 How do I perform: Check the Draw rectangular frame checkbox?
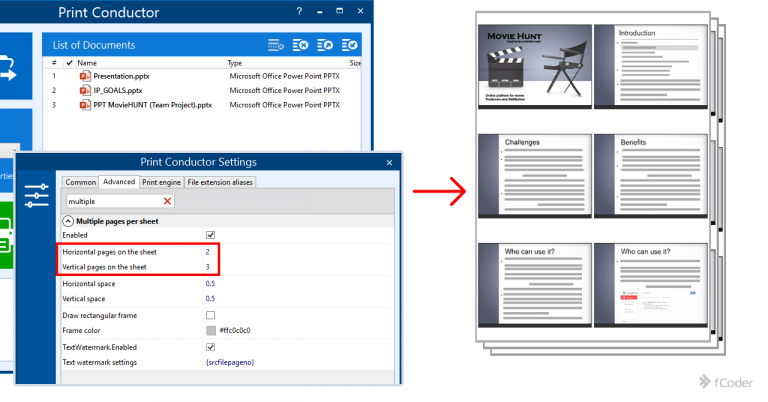211,315
